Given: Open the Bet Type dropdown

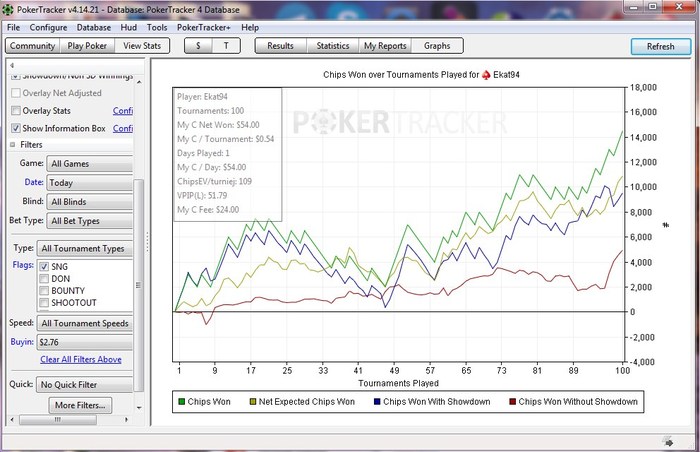Looking at the screenshot, I should pyautogui.click(x=89, y=221).
